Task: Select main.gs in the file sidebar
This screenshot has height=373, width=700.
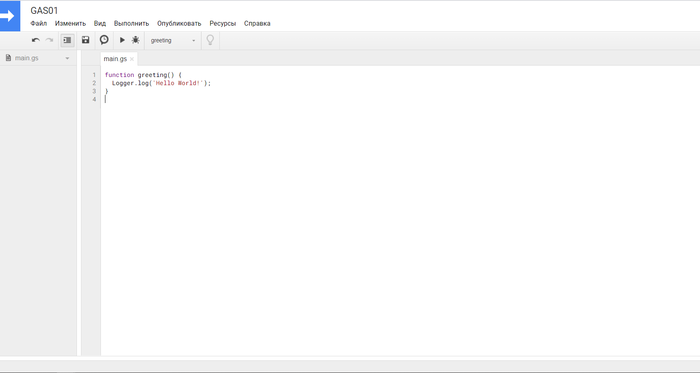Action: (x=26, y=58)
